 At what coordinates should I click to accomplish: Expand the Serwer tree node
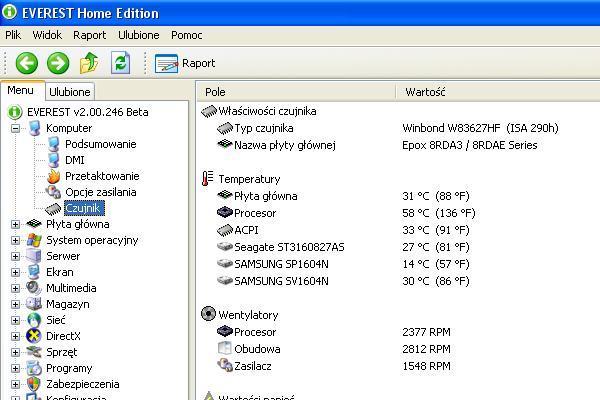(15, 256)
